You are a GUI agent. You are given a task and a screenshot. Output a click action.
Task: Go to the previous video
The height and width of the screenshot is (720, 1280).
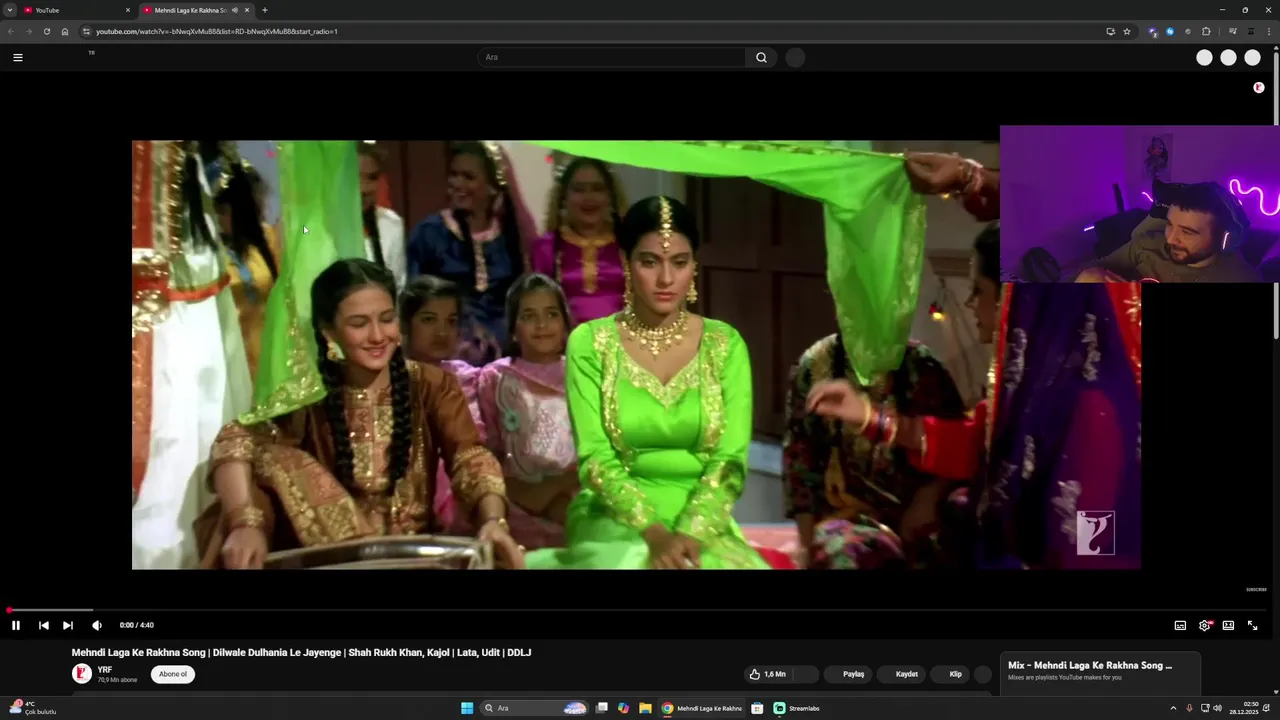click(x=44, y=625)
